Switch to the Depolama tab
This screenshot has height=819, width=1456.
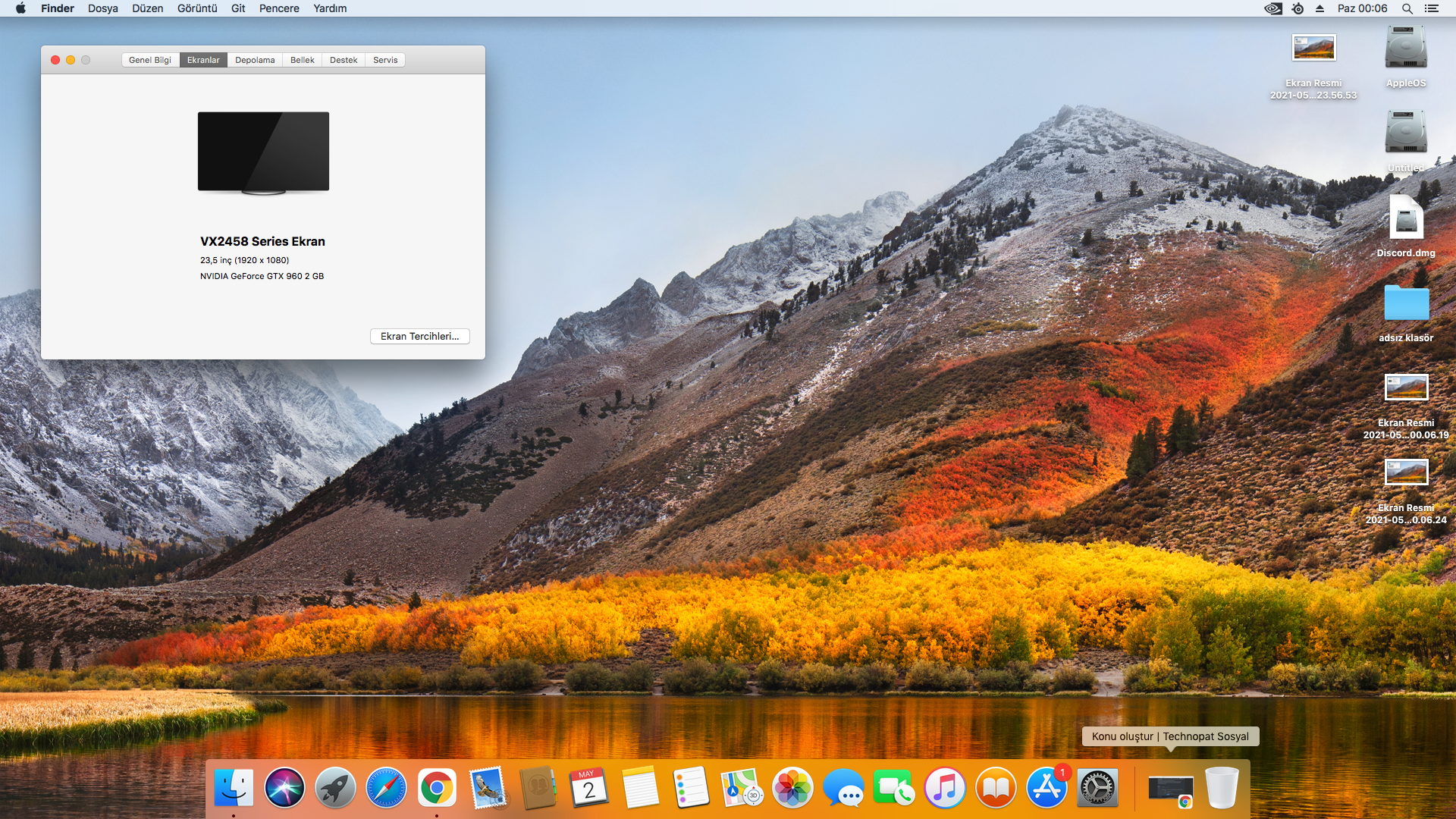[255, 60]
